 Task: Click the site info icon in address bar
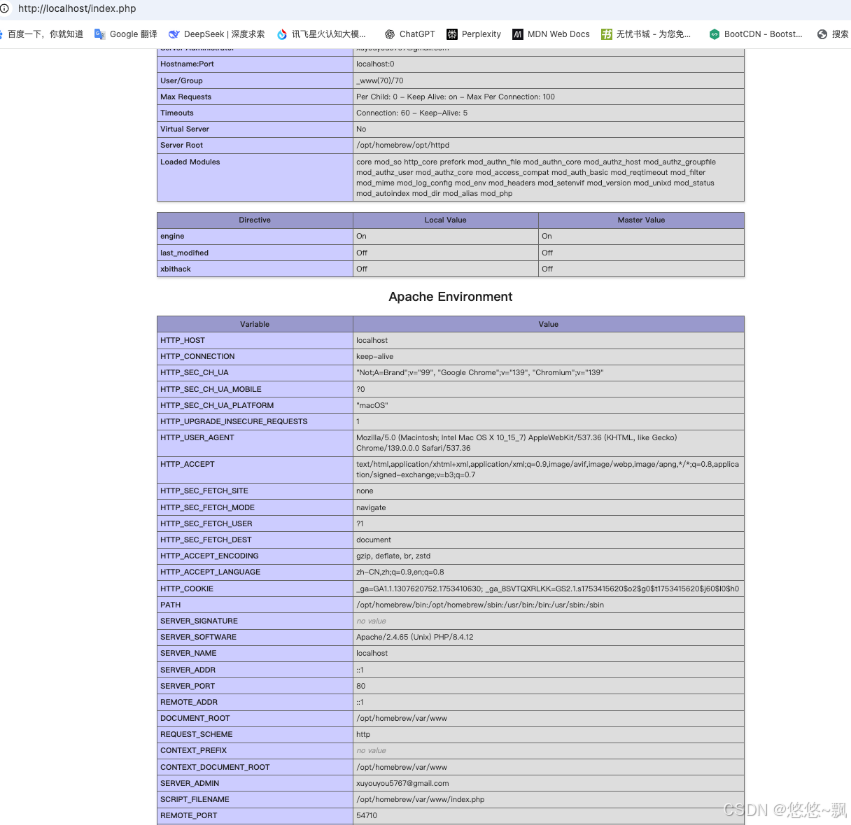[x=4, y=9]
